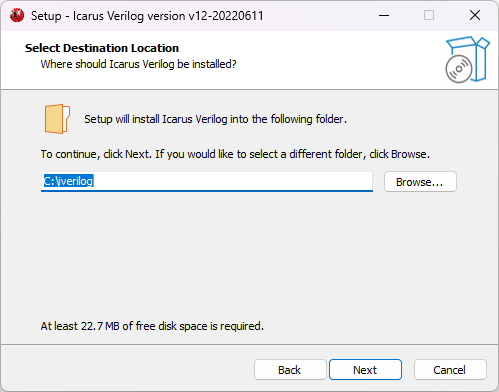Close the Setup window with X
Image resolution: width=499 pixels, height=392 pixels.
click(x=475, y=15)
